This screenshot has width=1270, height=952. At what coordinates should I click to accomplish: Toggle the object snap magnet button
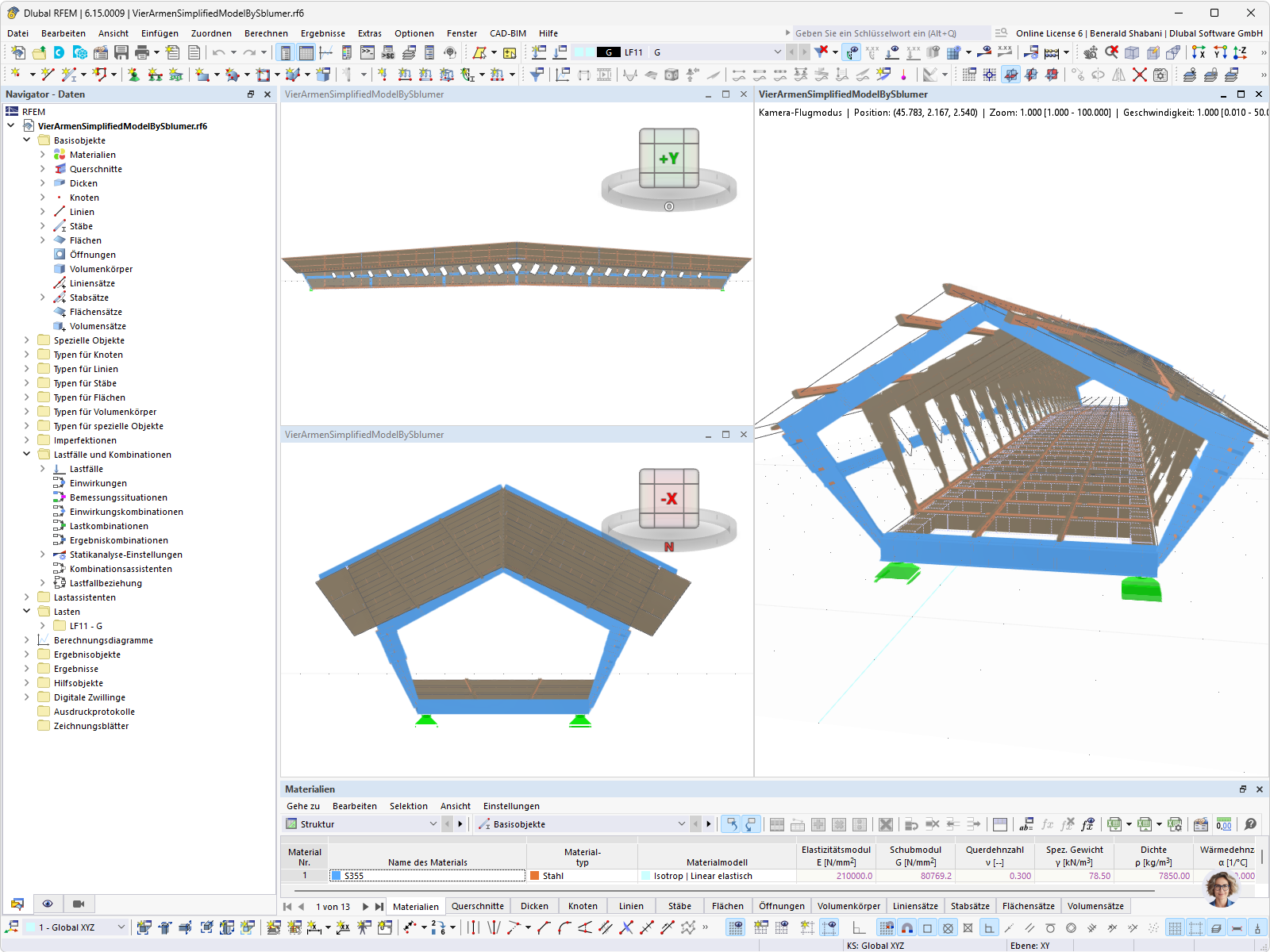pyautogui.click(x=906, y=927)
